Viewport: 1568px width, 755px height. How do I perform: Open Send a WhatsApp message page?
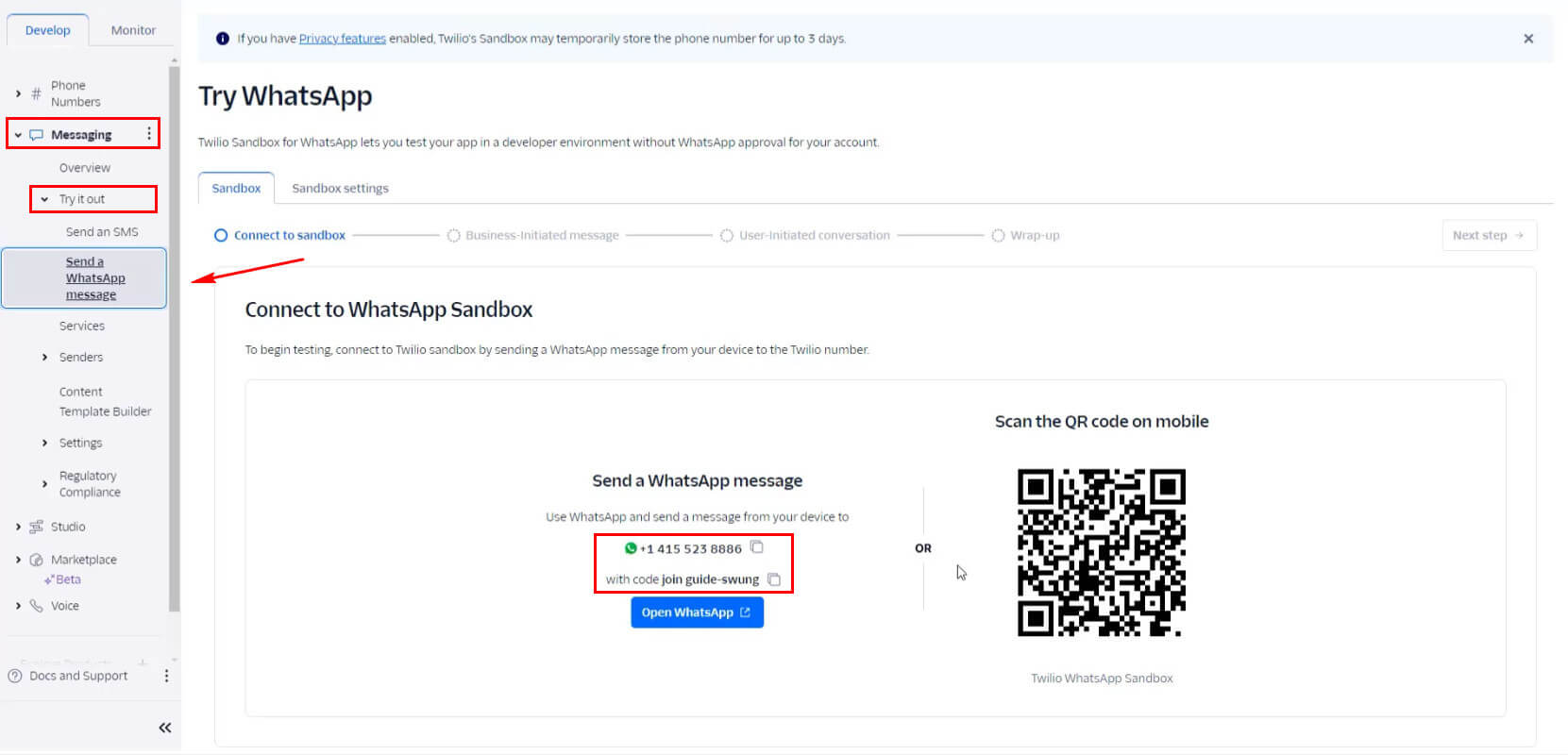point(84,278)
